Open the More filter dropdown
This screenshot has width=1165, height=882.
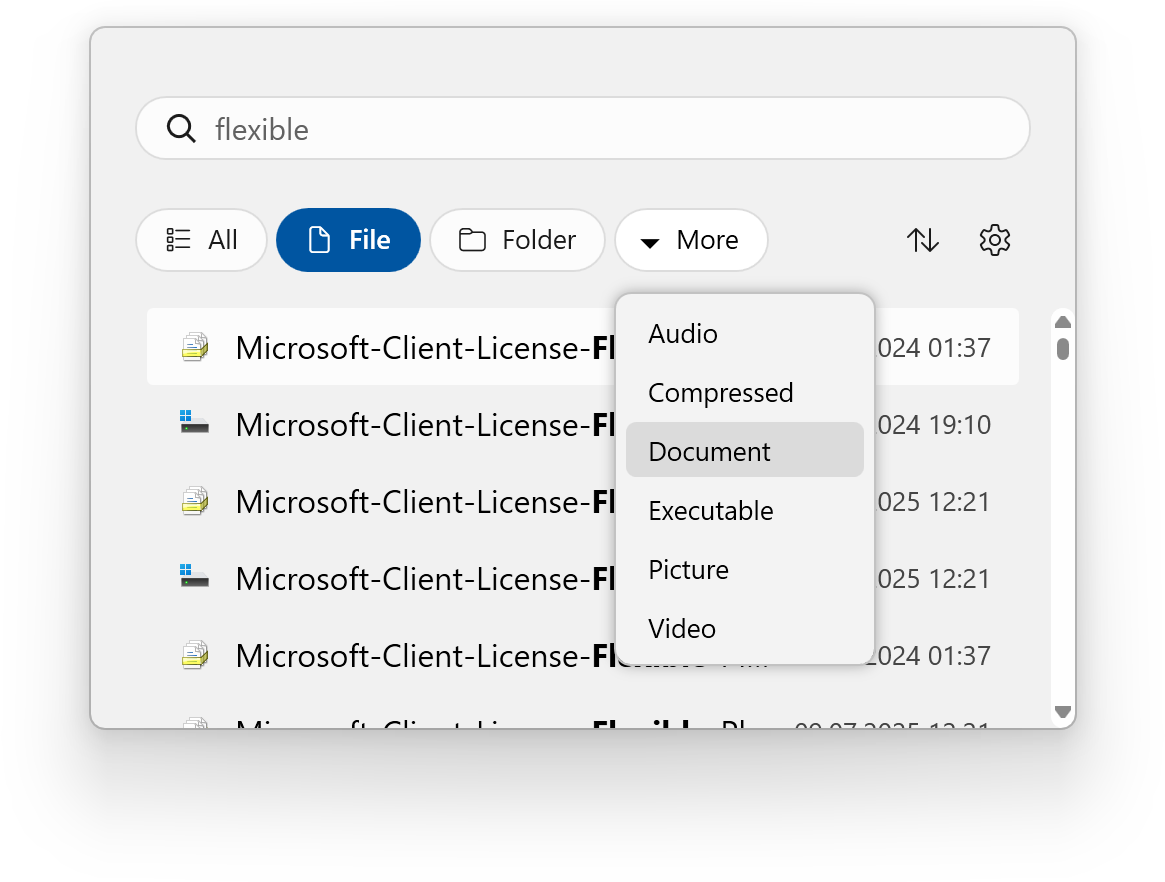pos(691,239)
